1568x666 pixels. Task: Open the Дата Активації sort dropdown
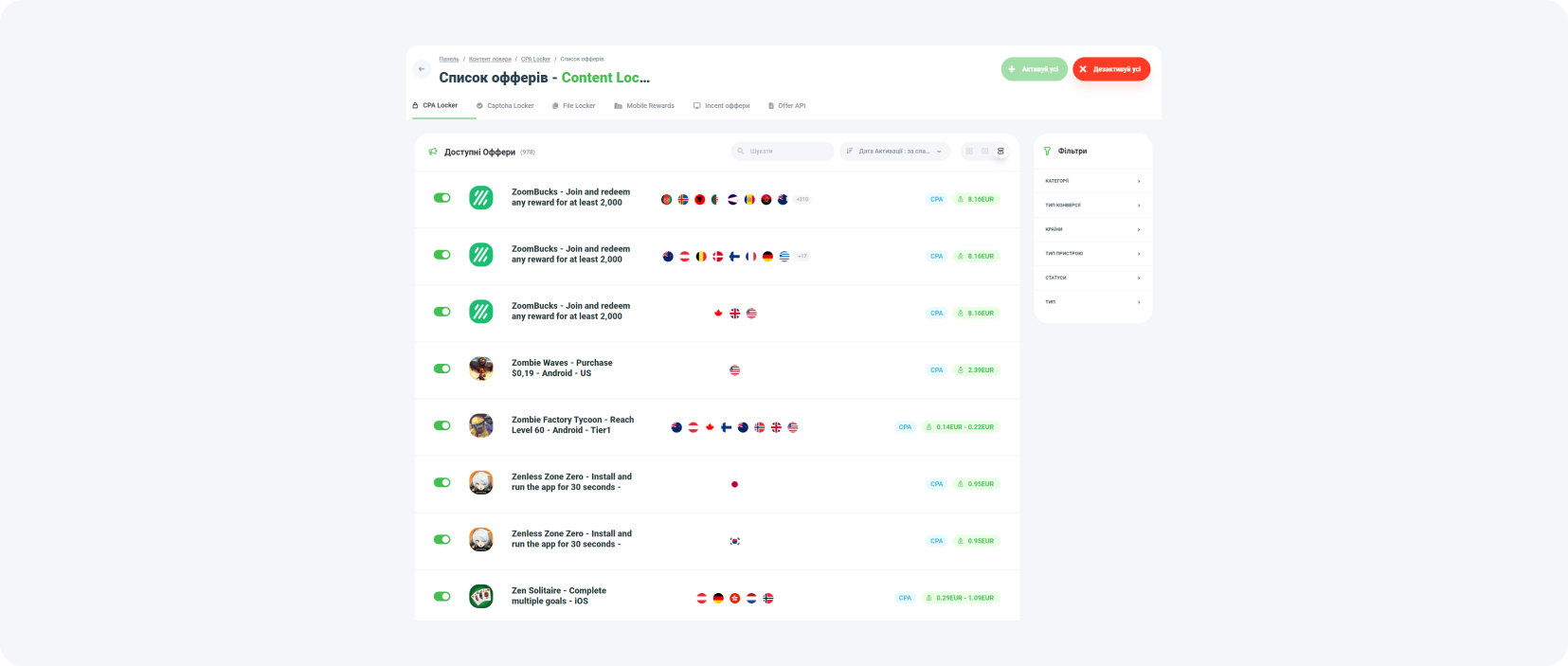click(x=894, y=152)
